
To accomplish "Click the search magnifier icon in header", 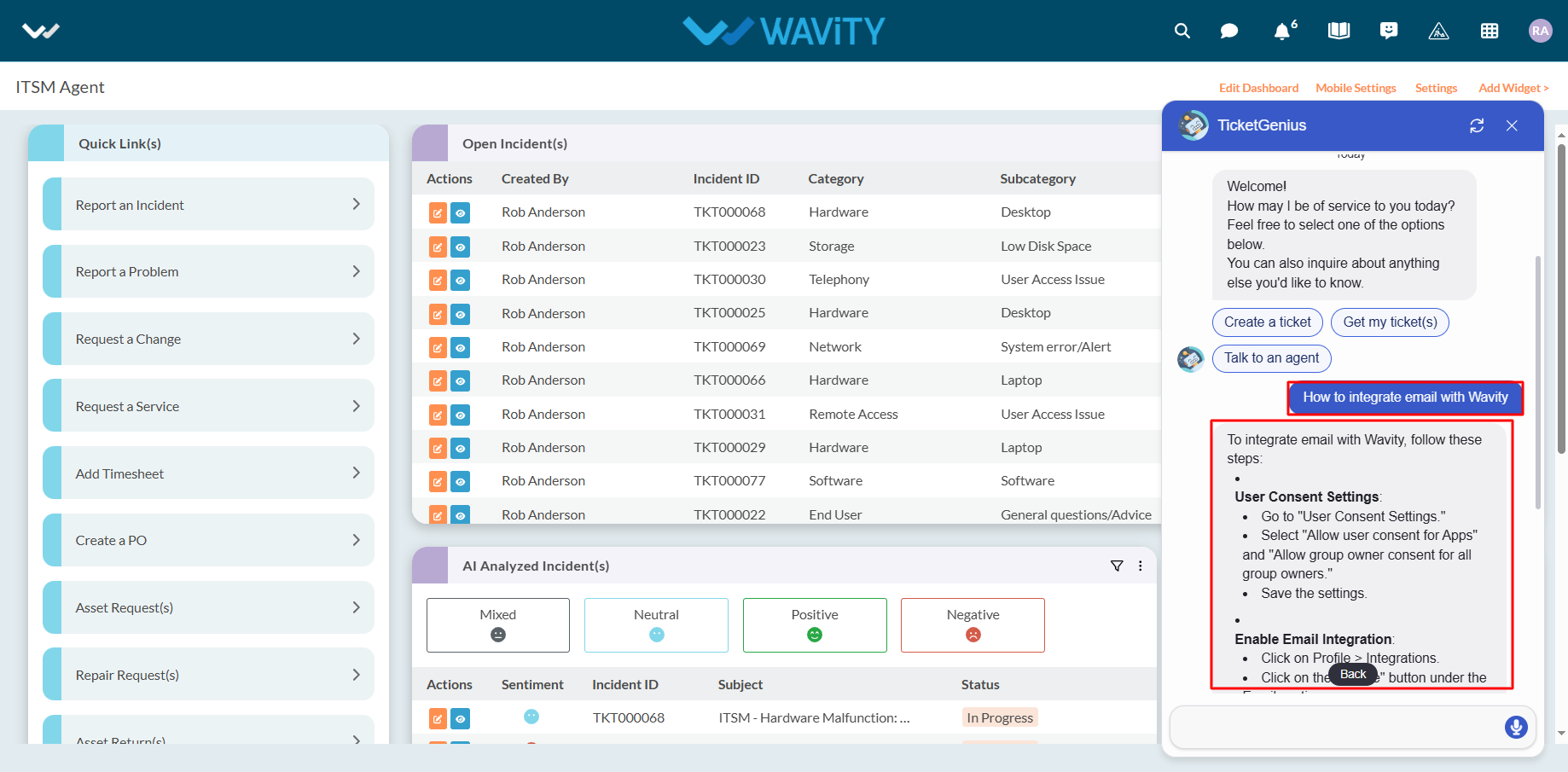I will click(1182, 31).
